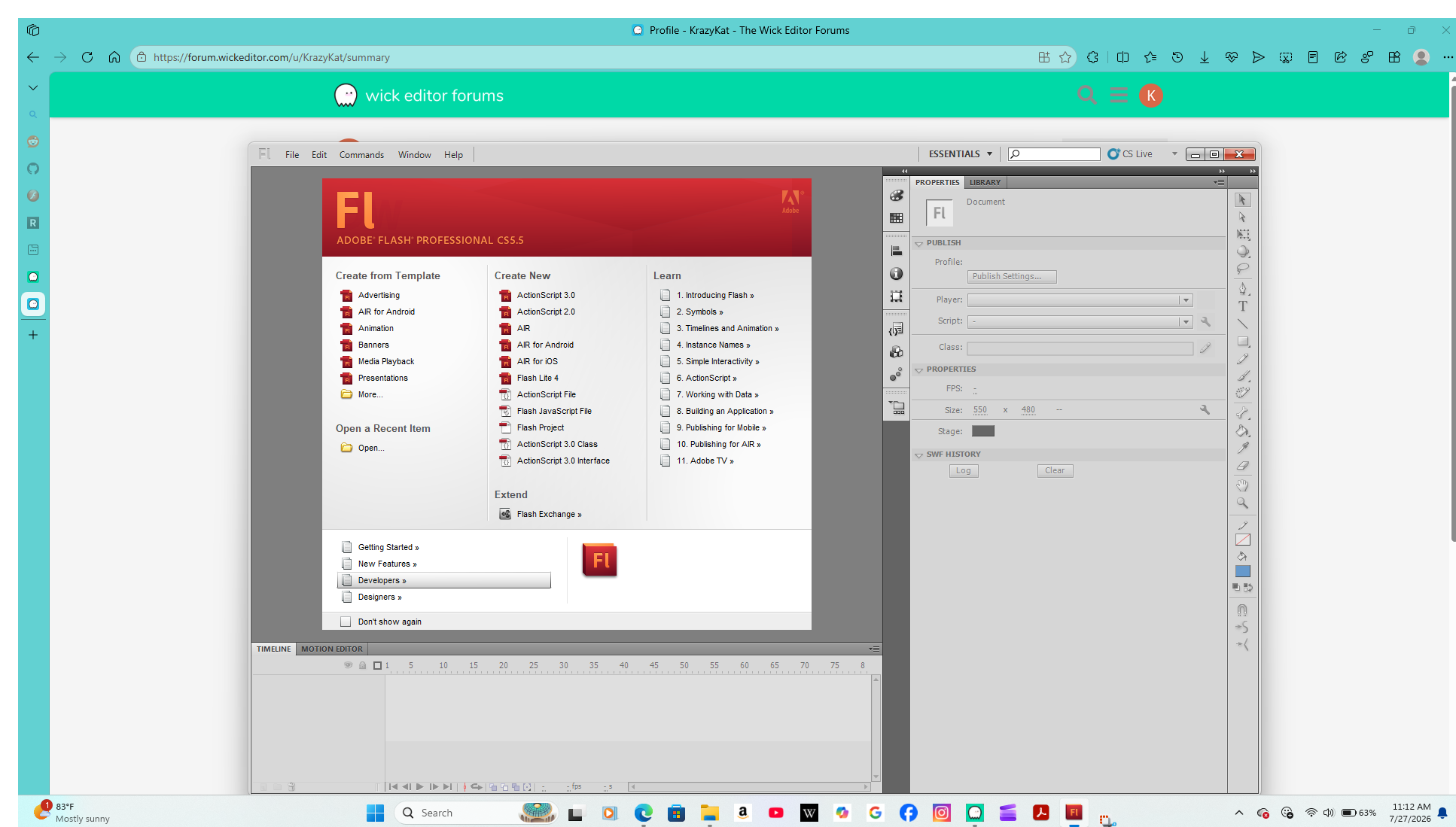Open the Align panel icon
Screen dimensions: 1456x827
coord(896,251)
